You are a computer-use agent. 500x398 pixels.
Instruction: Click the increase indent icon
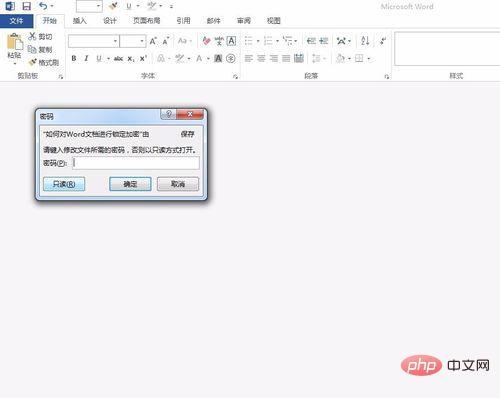tap(324, 41)
